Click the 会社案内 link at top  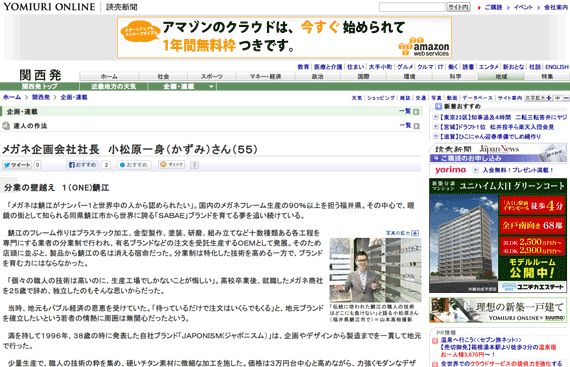(x=555, y=7)
